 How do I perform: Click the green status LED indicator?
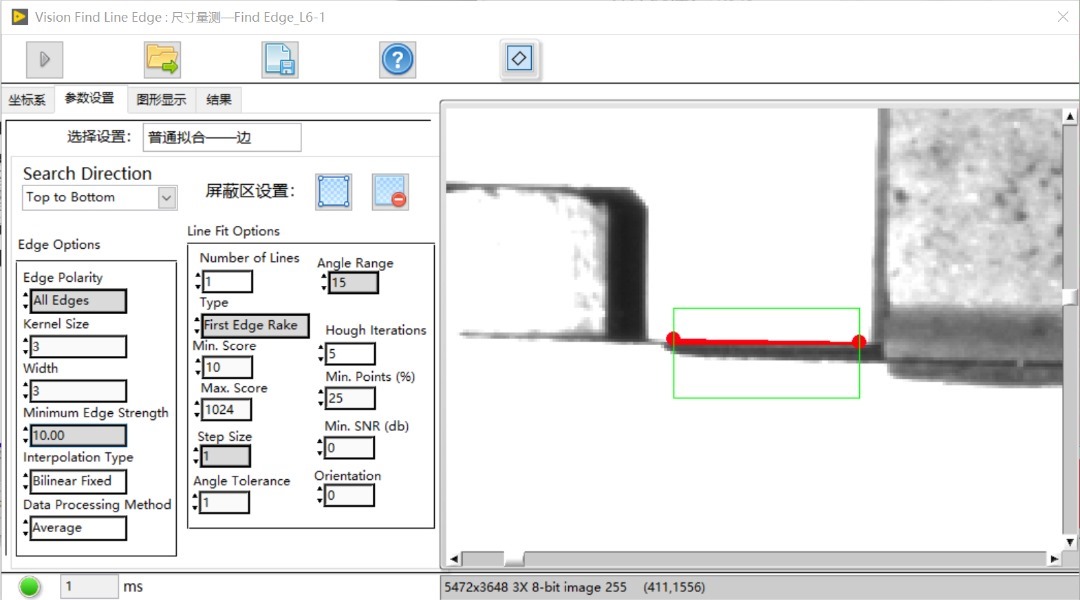click(30, 587)
